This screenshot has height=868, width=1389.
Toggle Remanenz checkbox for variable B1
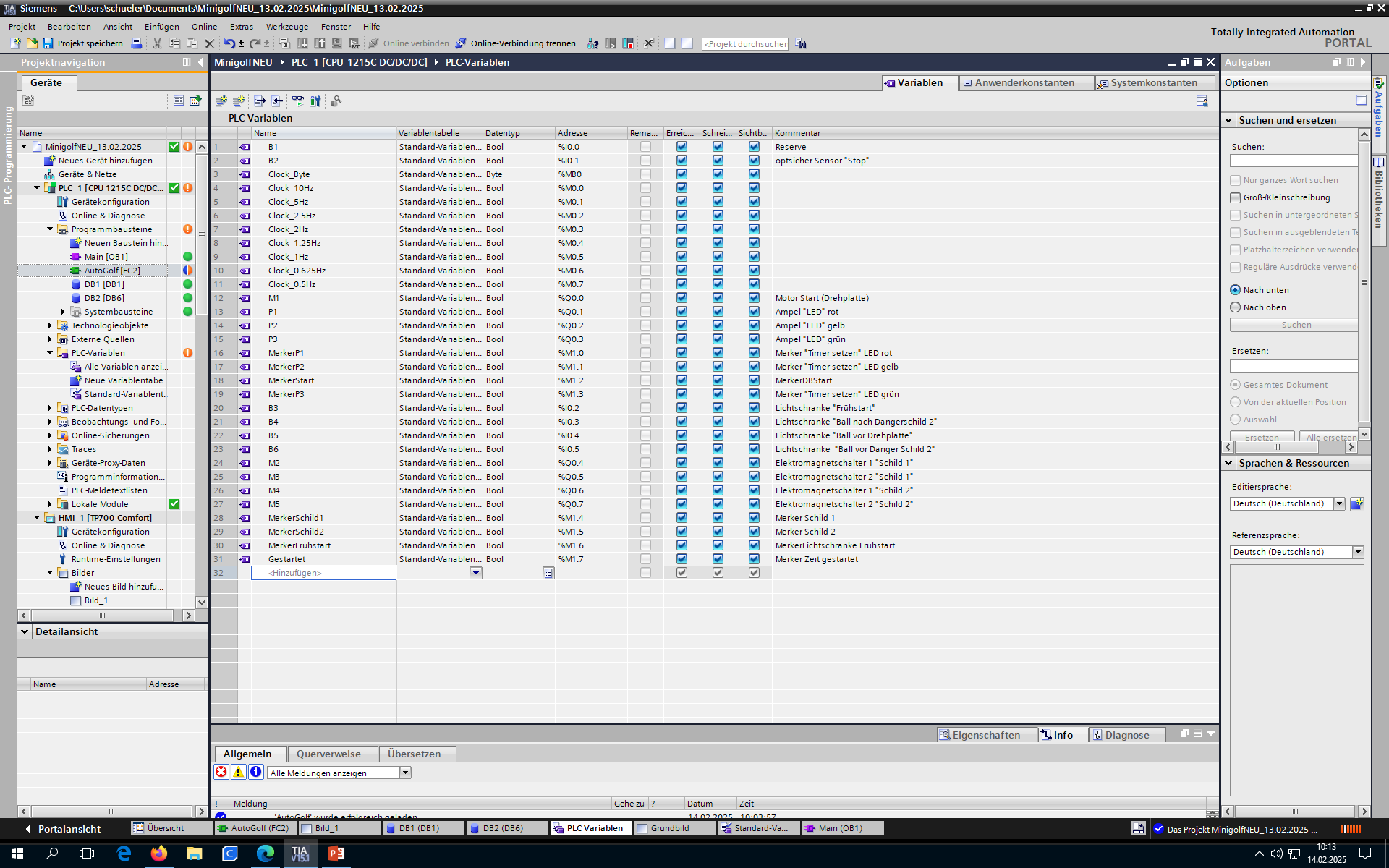tap(645, 147)
